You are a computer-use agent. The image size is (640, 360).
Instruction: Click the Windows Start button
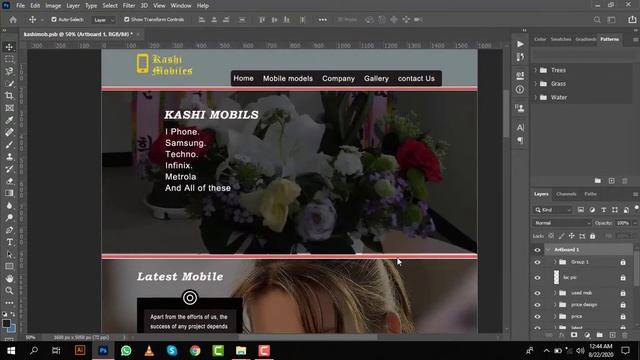(x=11, y=351)
